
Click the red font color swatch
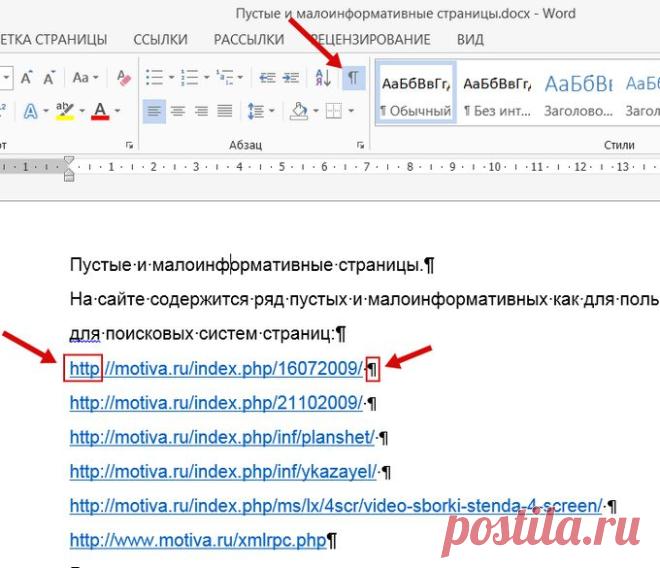[x=100, y=112]
